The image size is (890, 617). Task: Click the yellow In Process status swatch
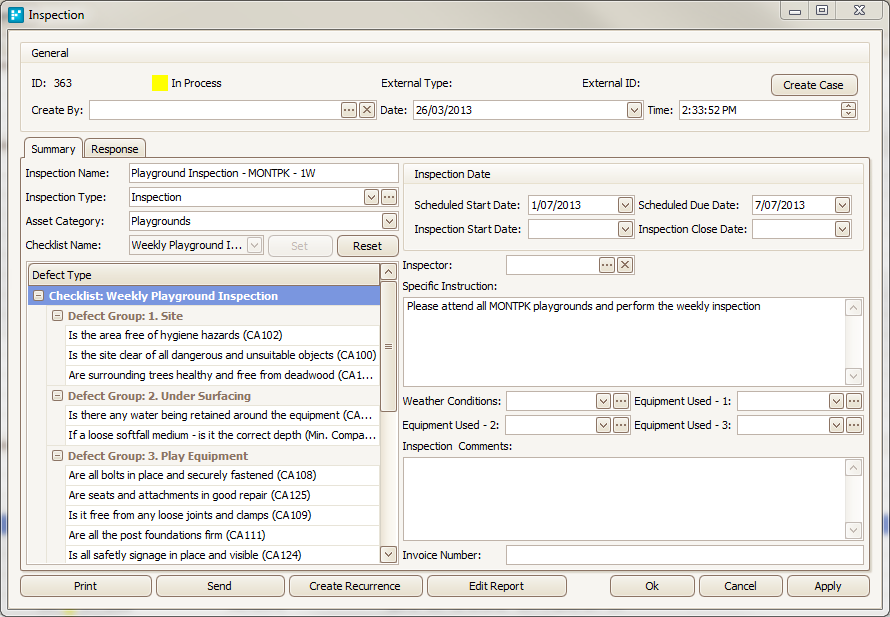click(160, 84)
